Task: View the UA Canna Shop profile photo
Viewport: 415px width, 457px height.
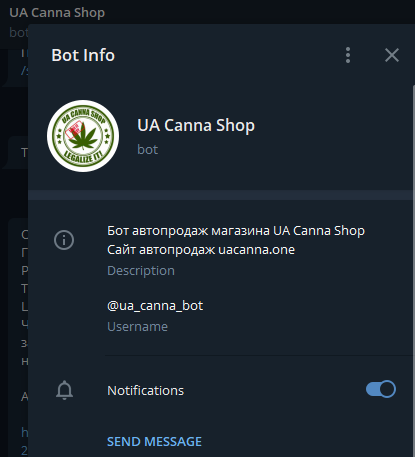Action: click(x=83, y=136)
